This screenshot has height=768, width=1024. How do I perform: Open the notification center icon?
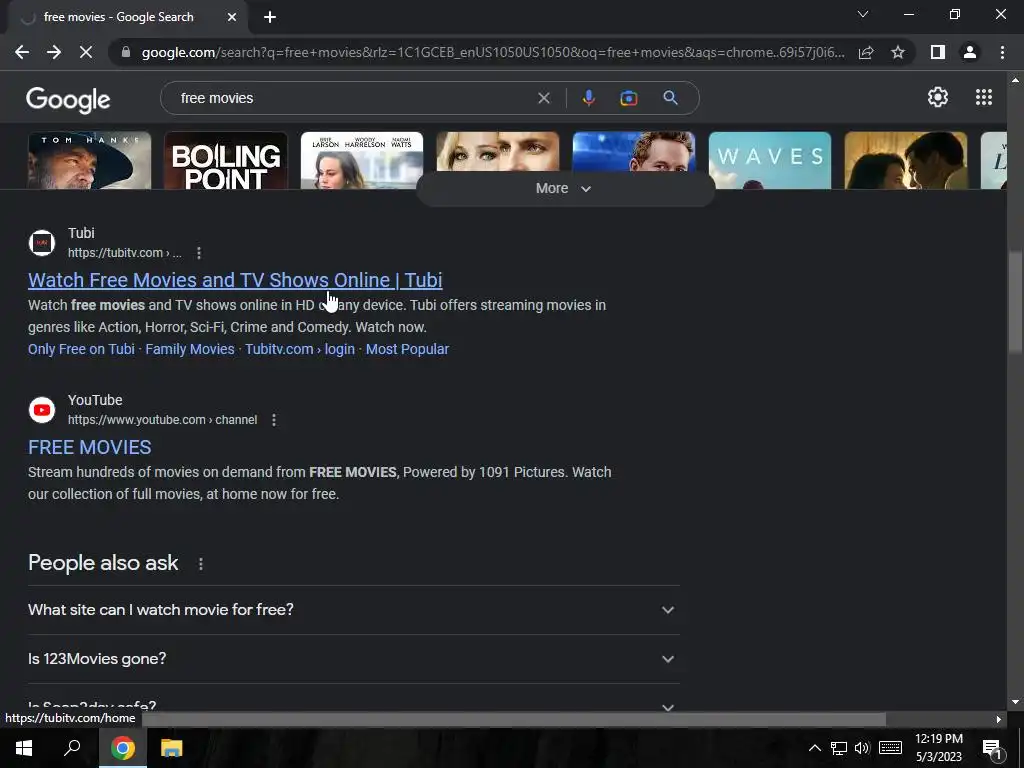993,749
